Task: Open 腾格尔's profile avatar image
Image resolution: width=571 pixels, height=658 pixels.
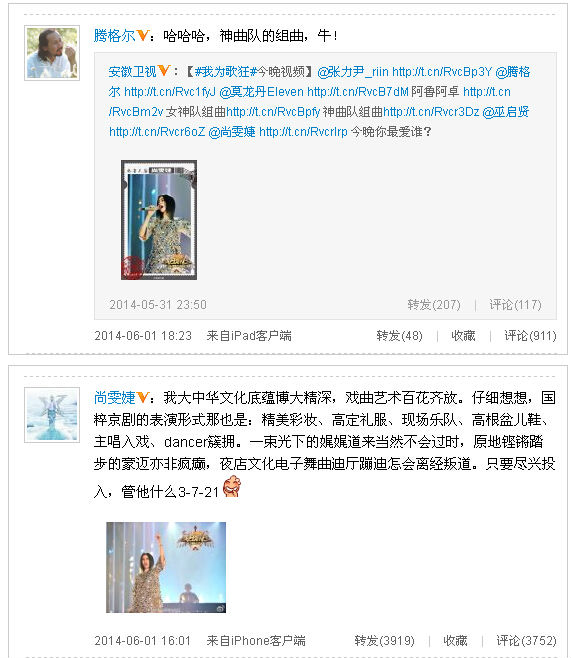Action: point(52,53)
